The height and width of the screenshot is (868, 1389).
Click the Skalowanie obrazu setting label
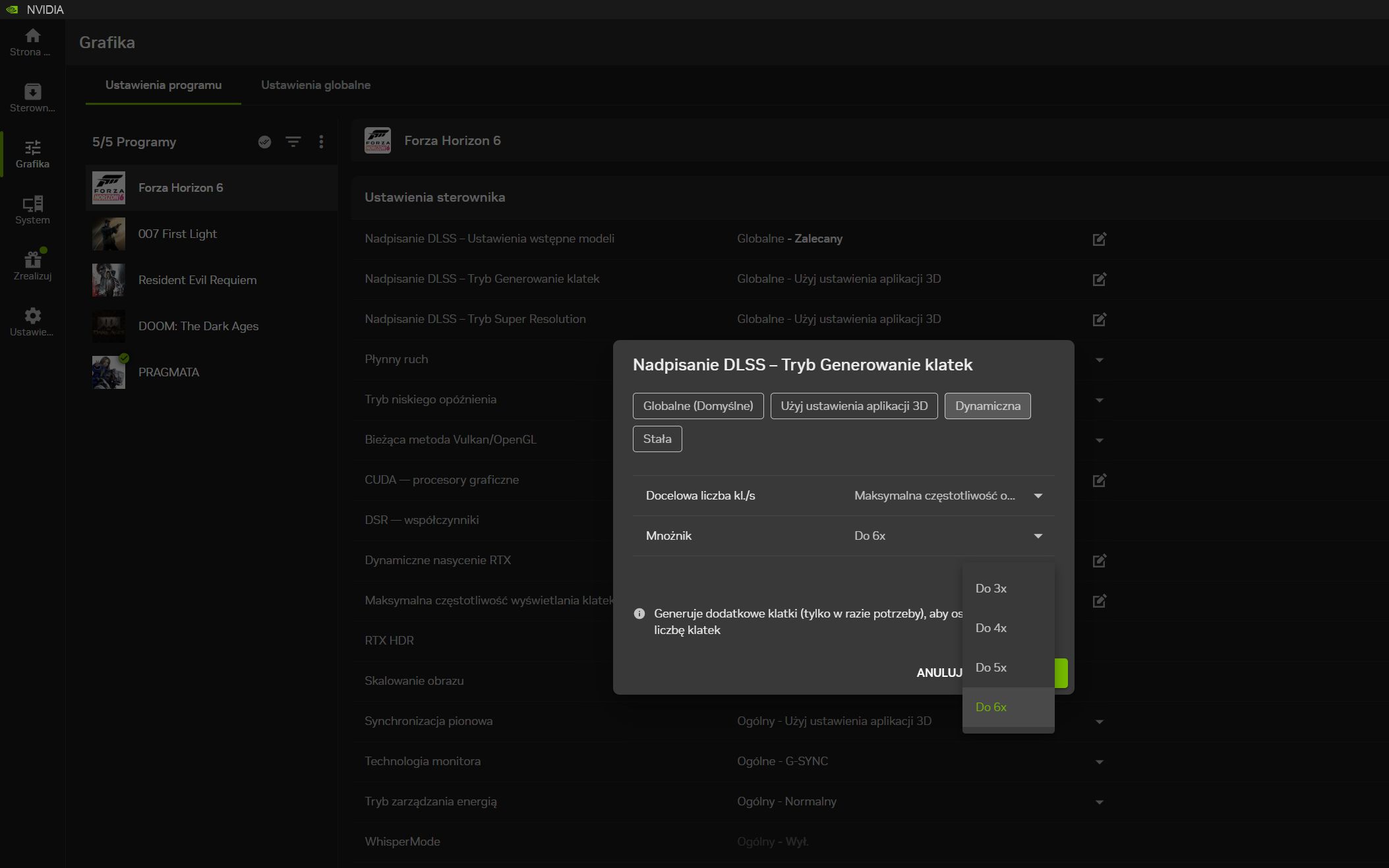coord(414,681)
